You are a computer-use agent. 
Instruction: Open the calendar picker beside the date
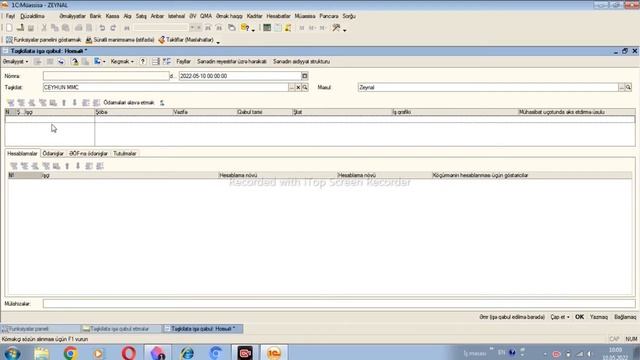[304, 76]
